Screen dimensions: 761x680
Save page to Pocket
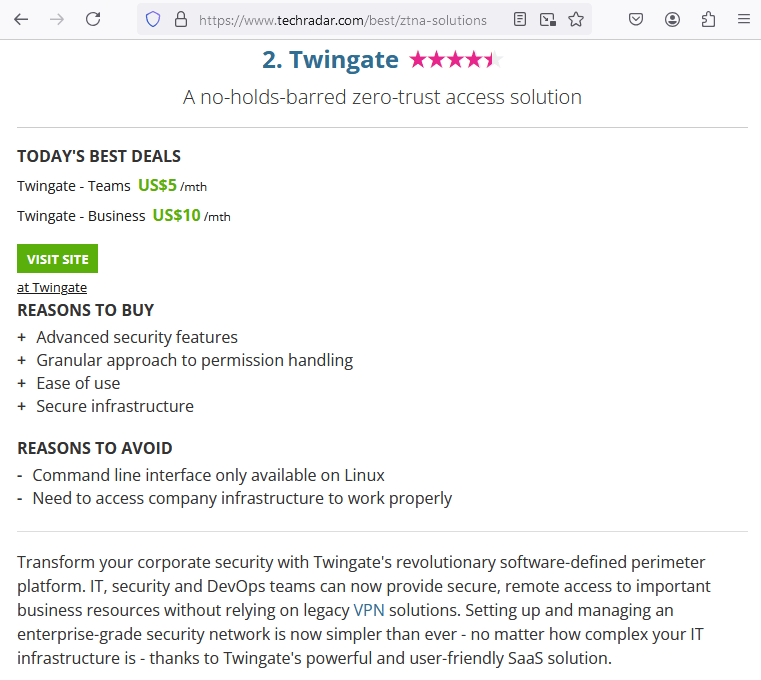click(636, 19)
